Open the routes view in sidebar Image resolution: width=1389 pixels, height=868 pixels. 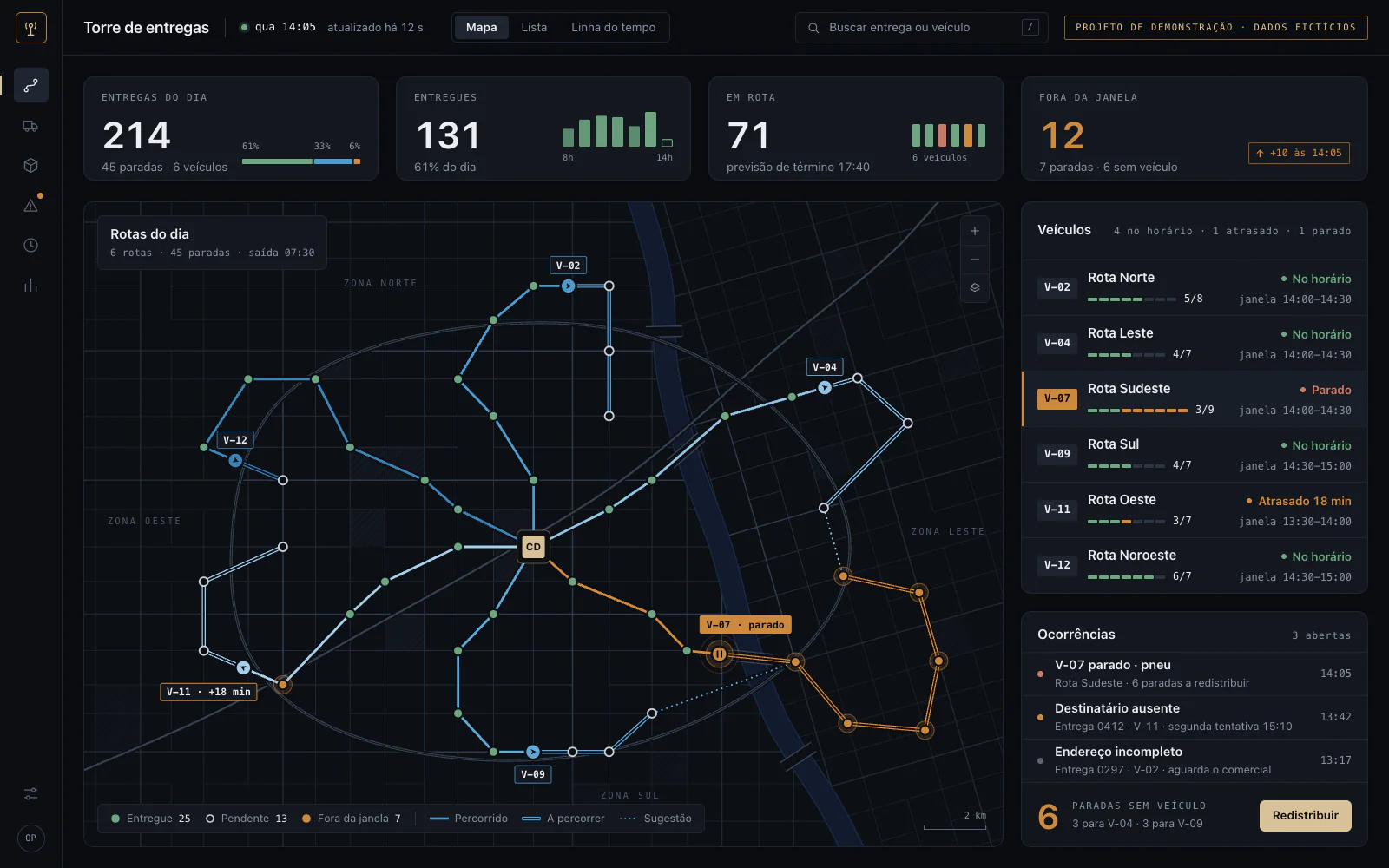30,85
